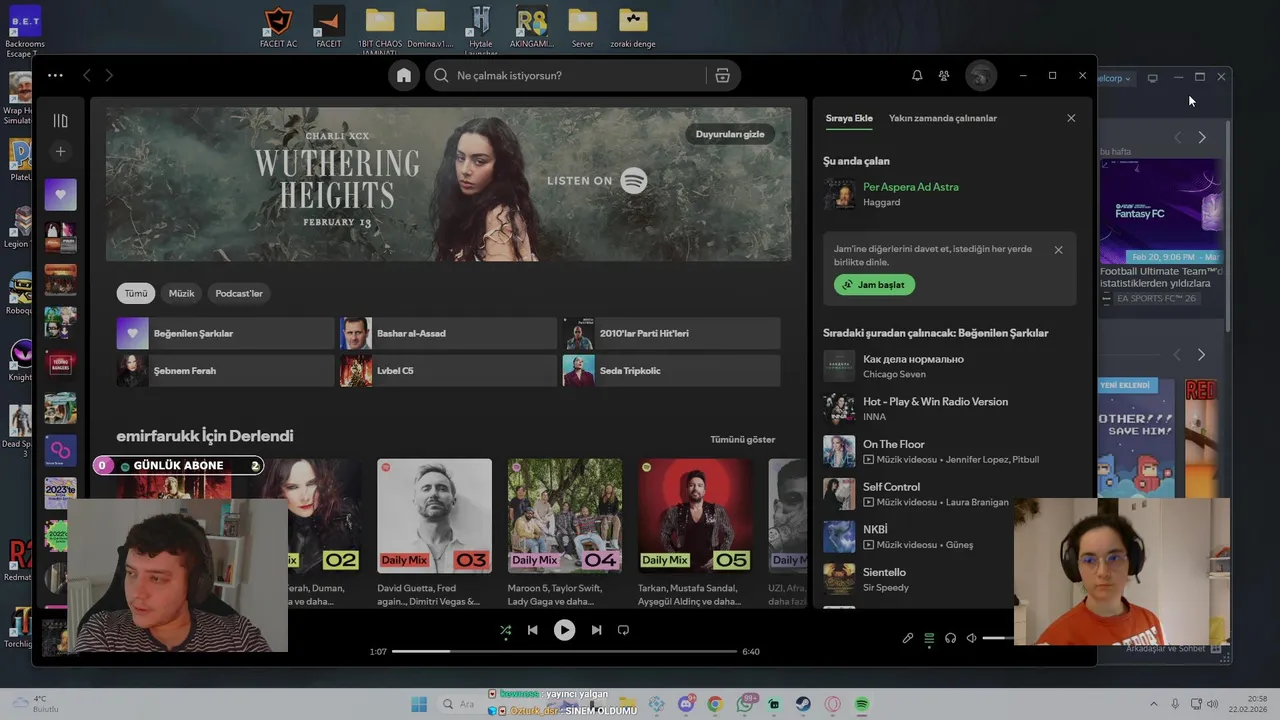
Task: Open now playing 'Per Aspera Ad Astra'
Action: (x=911, y=187)
